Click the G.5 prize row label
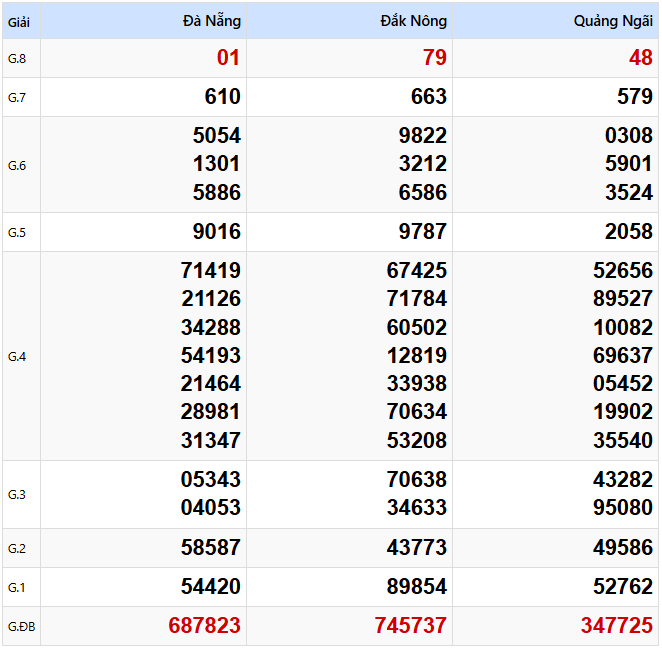Viewport: 662px width, 648px height. point(17,232)
